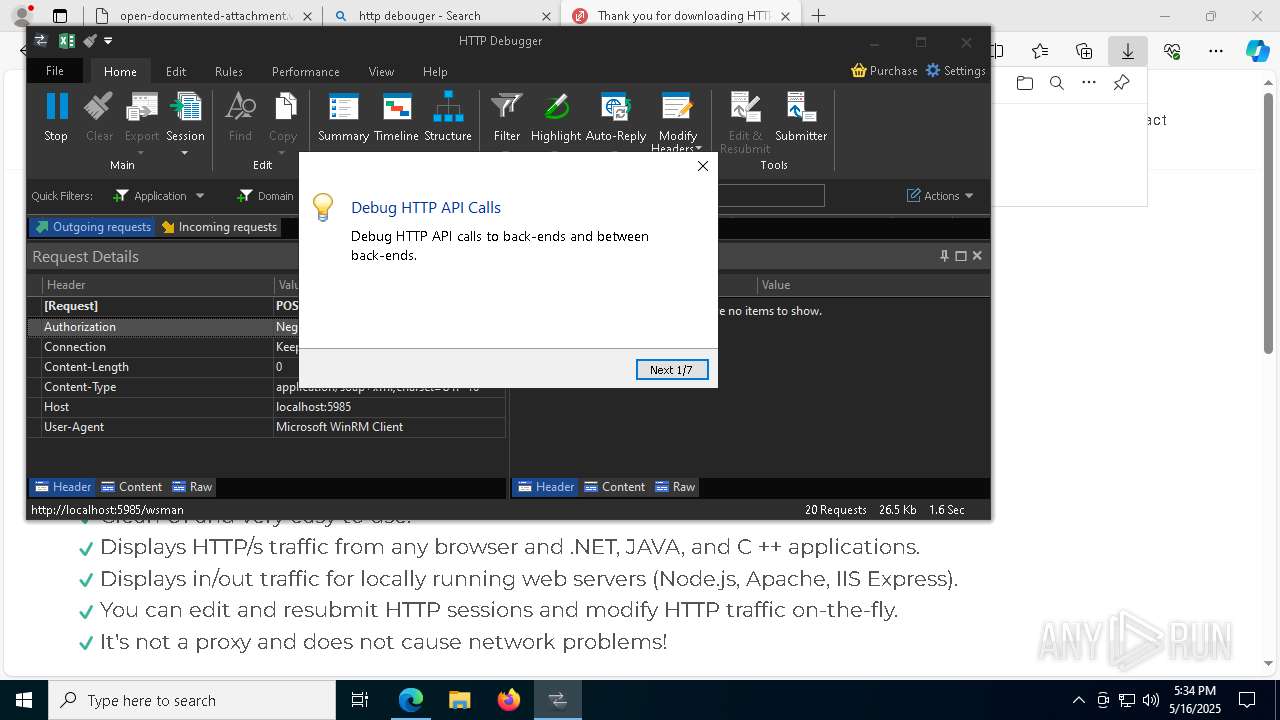Pin the Request Details panel

[944, 256]
